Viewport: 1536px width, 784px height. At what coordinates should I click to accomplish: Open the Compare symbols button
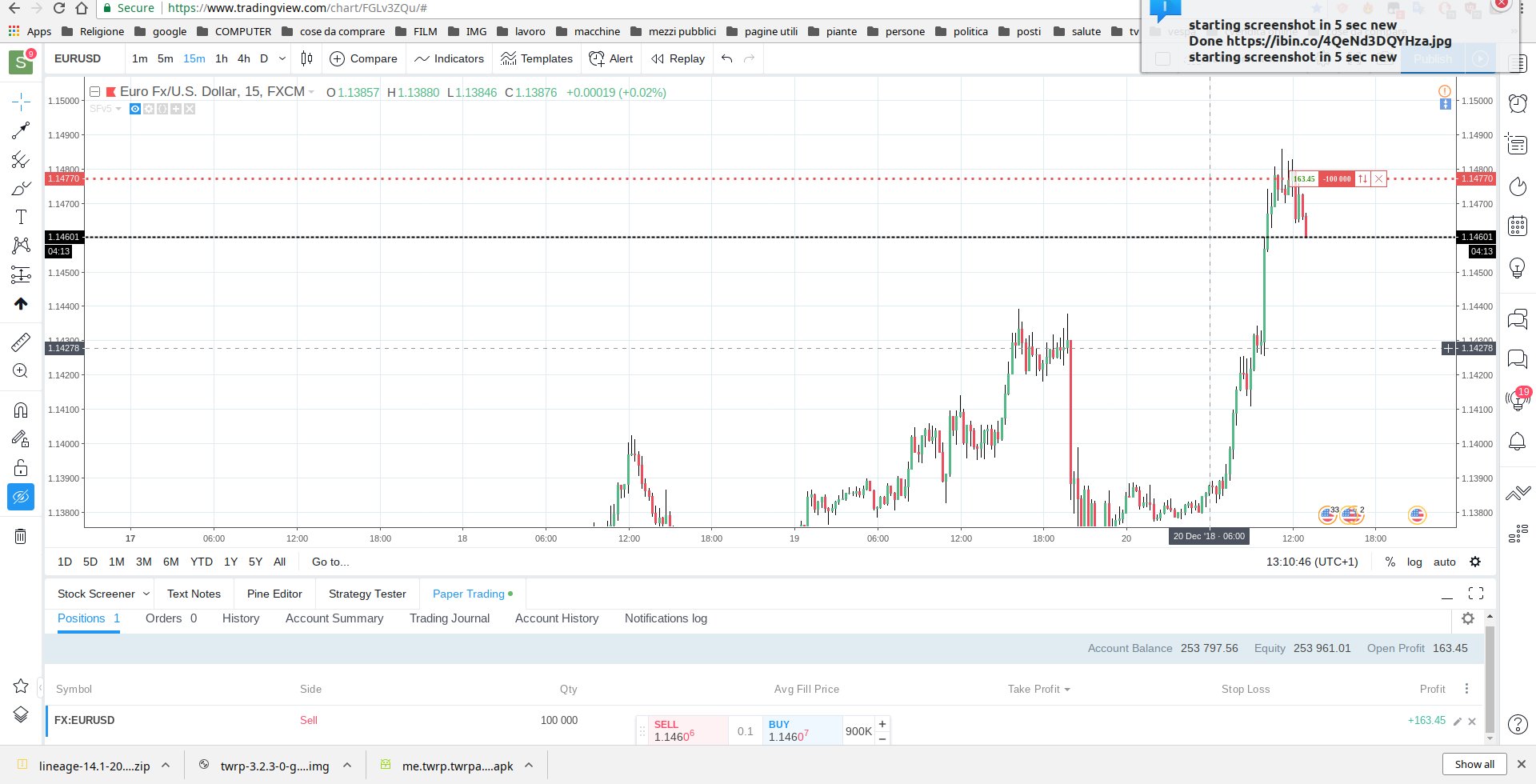tap(363, 58)
